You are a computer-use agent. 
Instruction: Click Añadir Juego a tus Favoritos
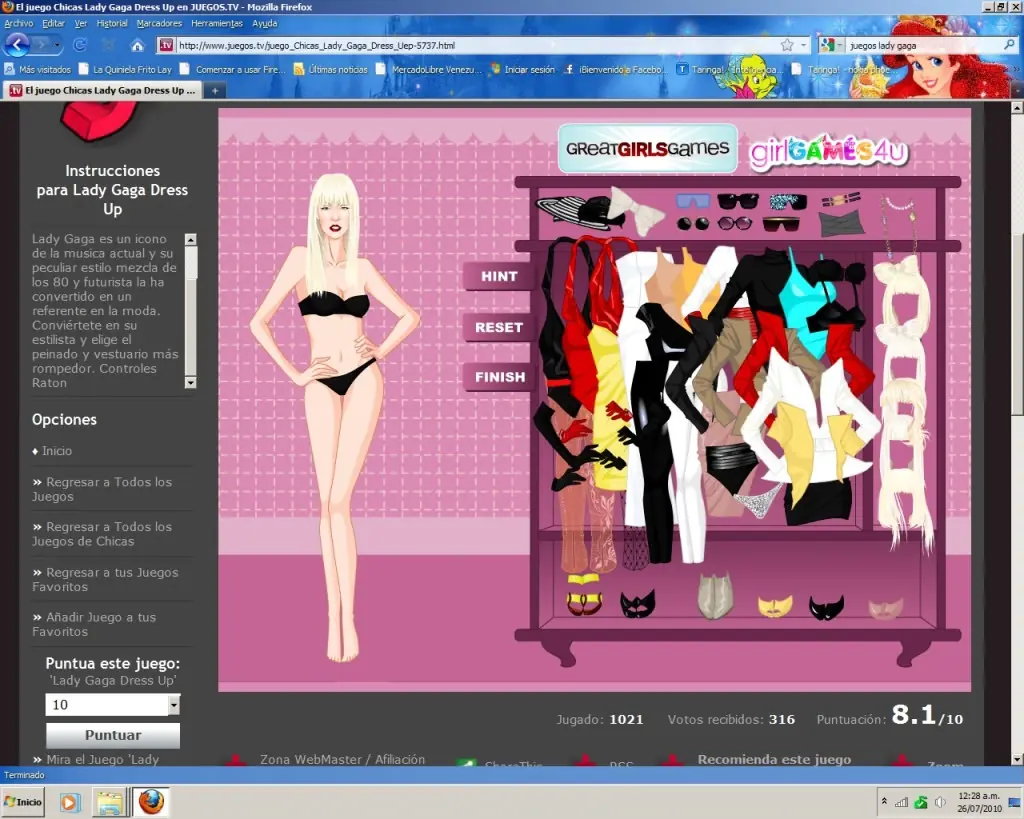point(95,624)
